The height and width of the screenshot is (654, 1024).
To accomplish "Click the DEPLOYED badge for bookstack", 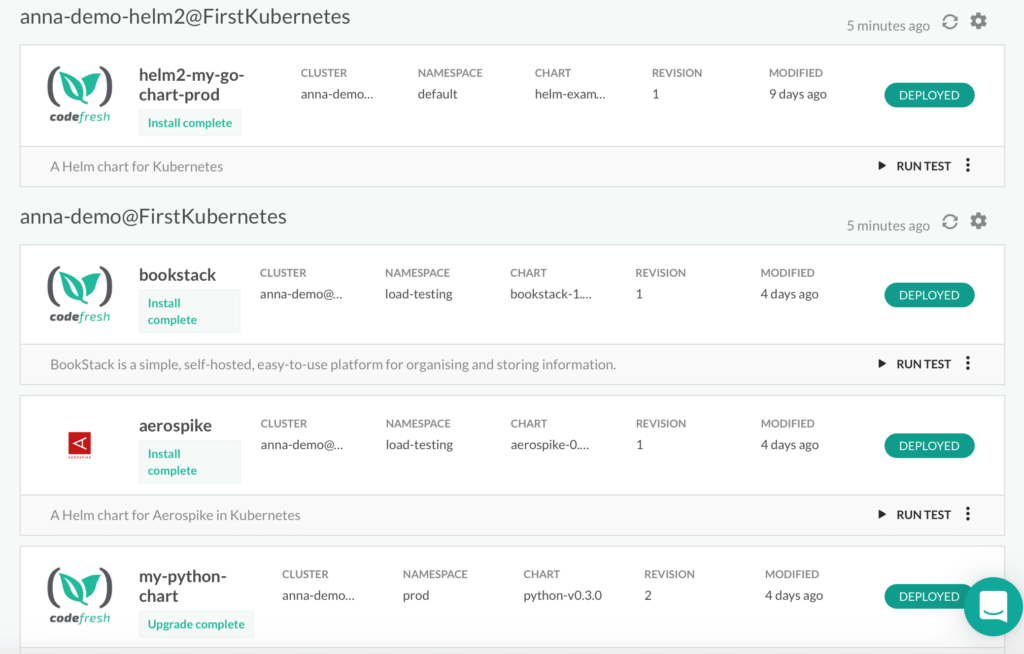I will pos(929,295).
